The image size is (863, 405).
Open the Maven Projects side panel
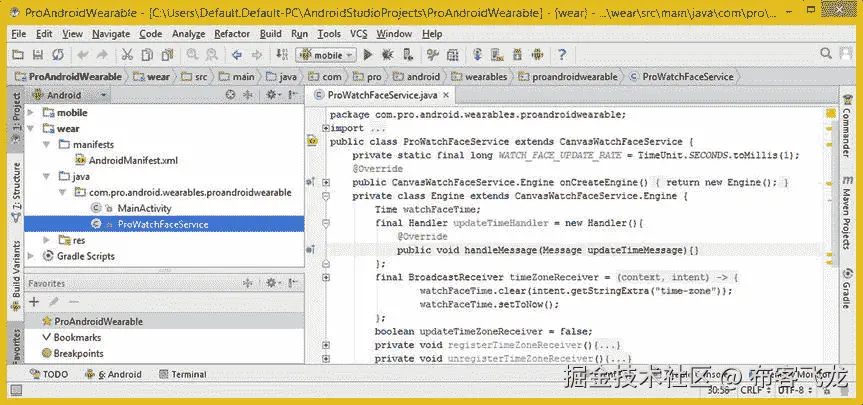tap(848, 212)
